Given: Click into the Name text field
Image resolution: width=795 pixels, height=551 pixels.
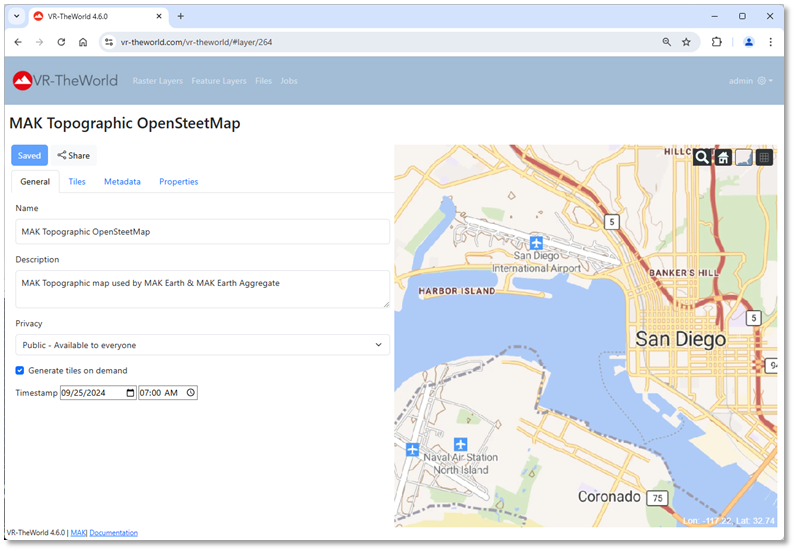Looking at the screenshot, I should (202, 232).
